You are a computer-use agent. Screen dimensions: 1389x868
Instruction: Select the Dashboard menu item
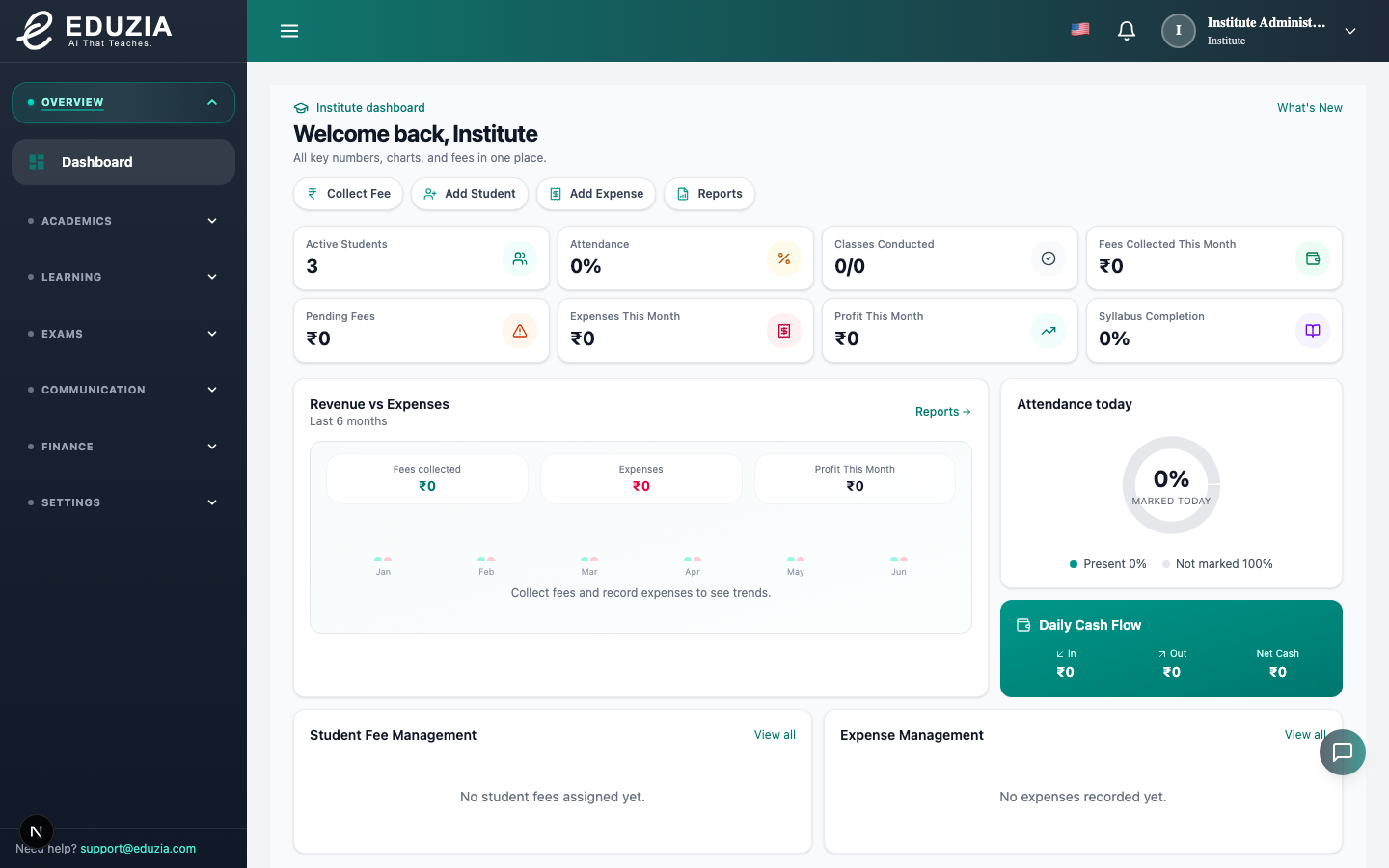pos(123,162)
